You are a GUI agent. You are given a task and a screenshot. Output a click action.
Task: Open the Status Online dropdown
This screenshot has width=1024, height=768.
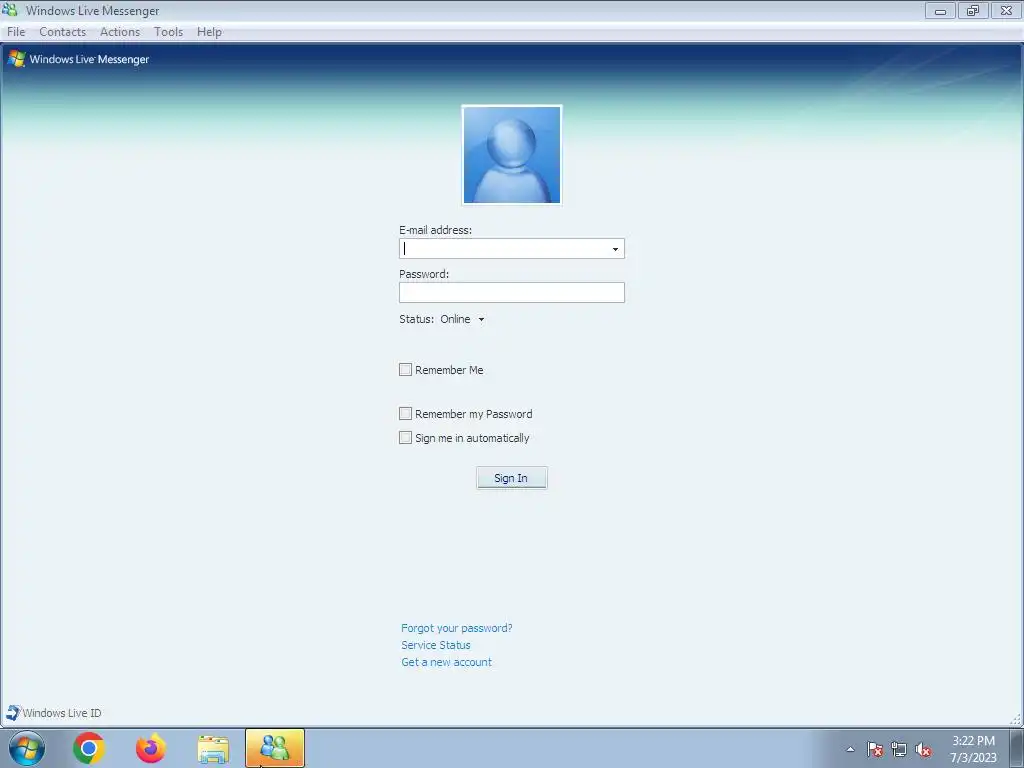(462, 319)
